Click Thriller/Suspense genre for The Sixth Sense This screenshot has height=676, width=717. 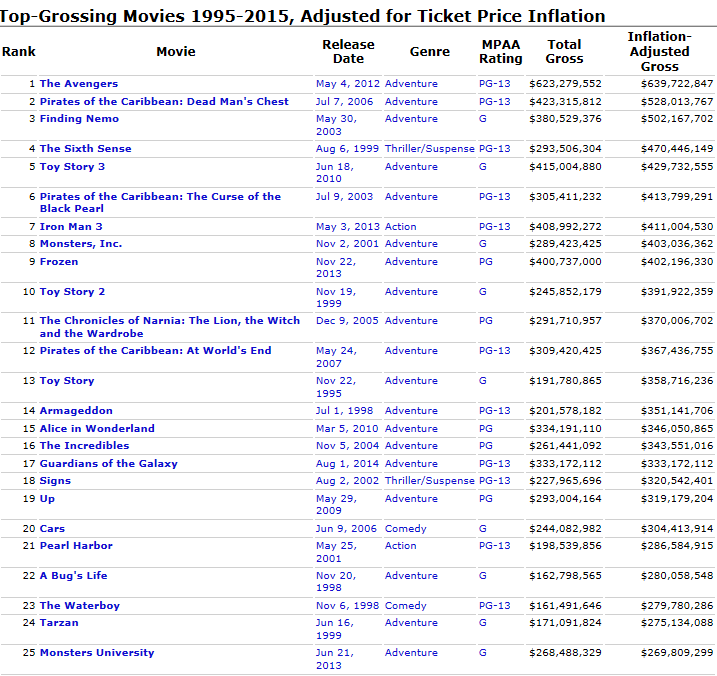[430, 149]
